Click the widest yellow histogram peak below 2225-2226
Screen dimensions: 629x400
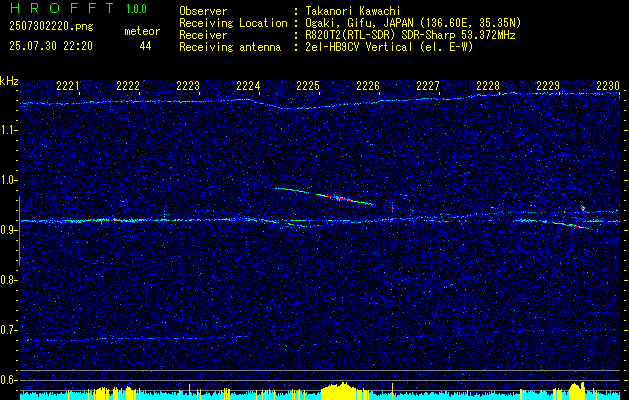coord(340,390)
